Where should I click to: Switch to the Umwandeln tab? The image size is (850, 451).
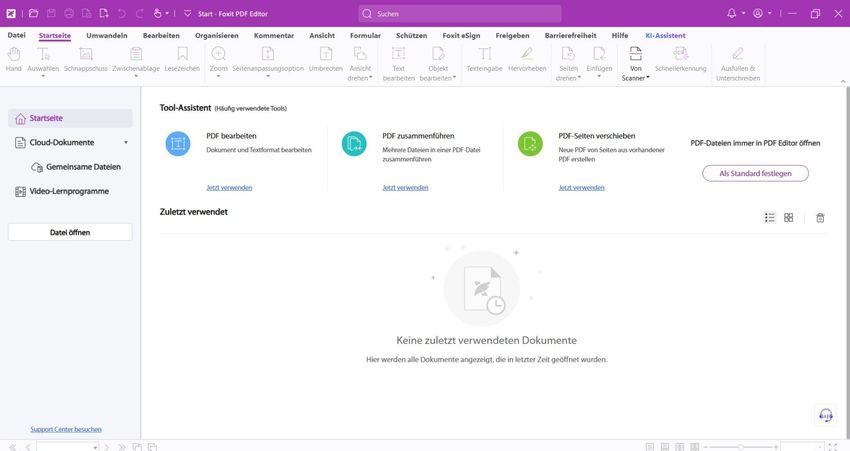pos(107,35)
